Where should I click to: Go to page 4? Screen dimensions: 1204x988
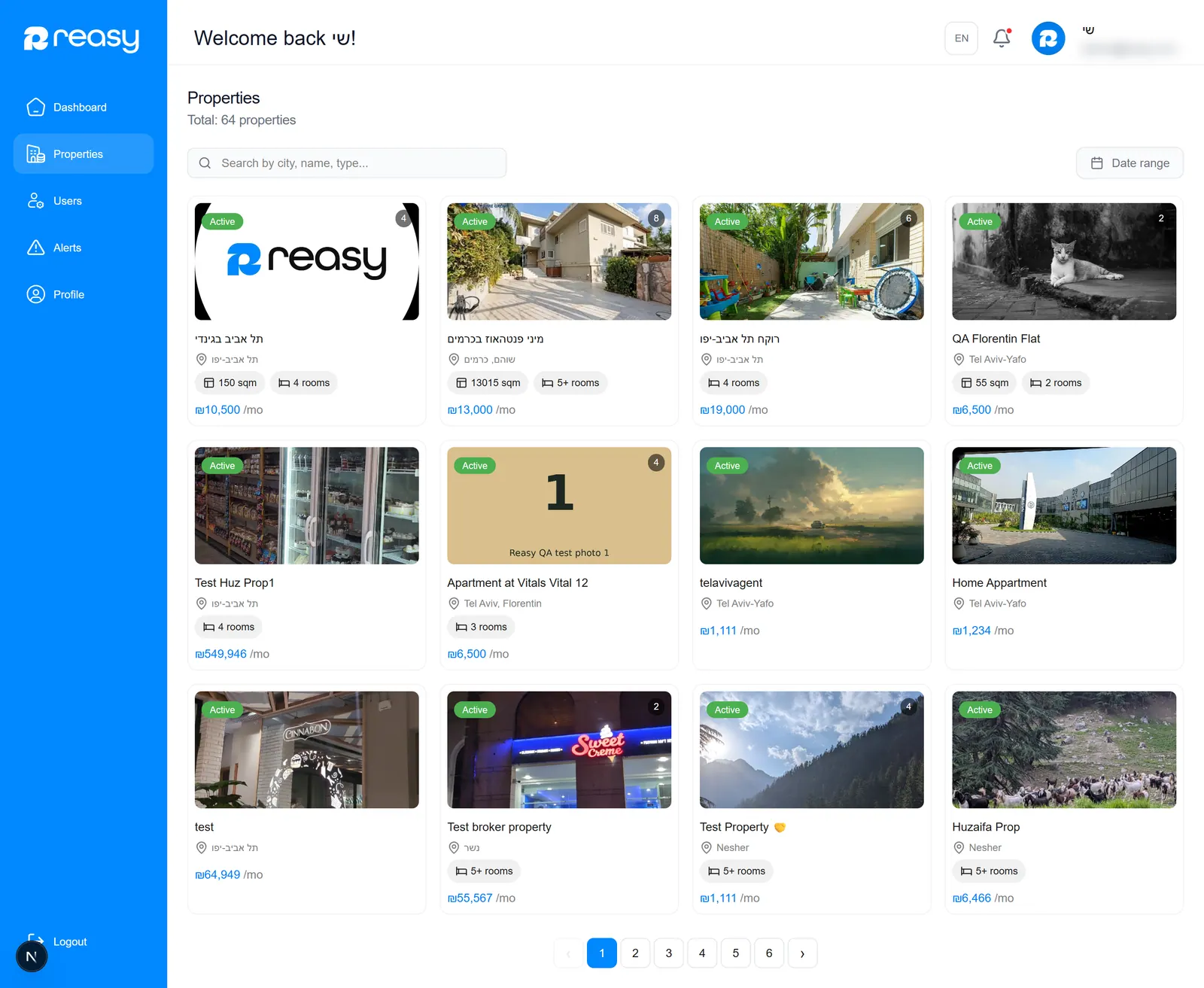coord(702,953)
